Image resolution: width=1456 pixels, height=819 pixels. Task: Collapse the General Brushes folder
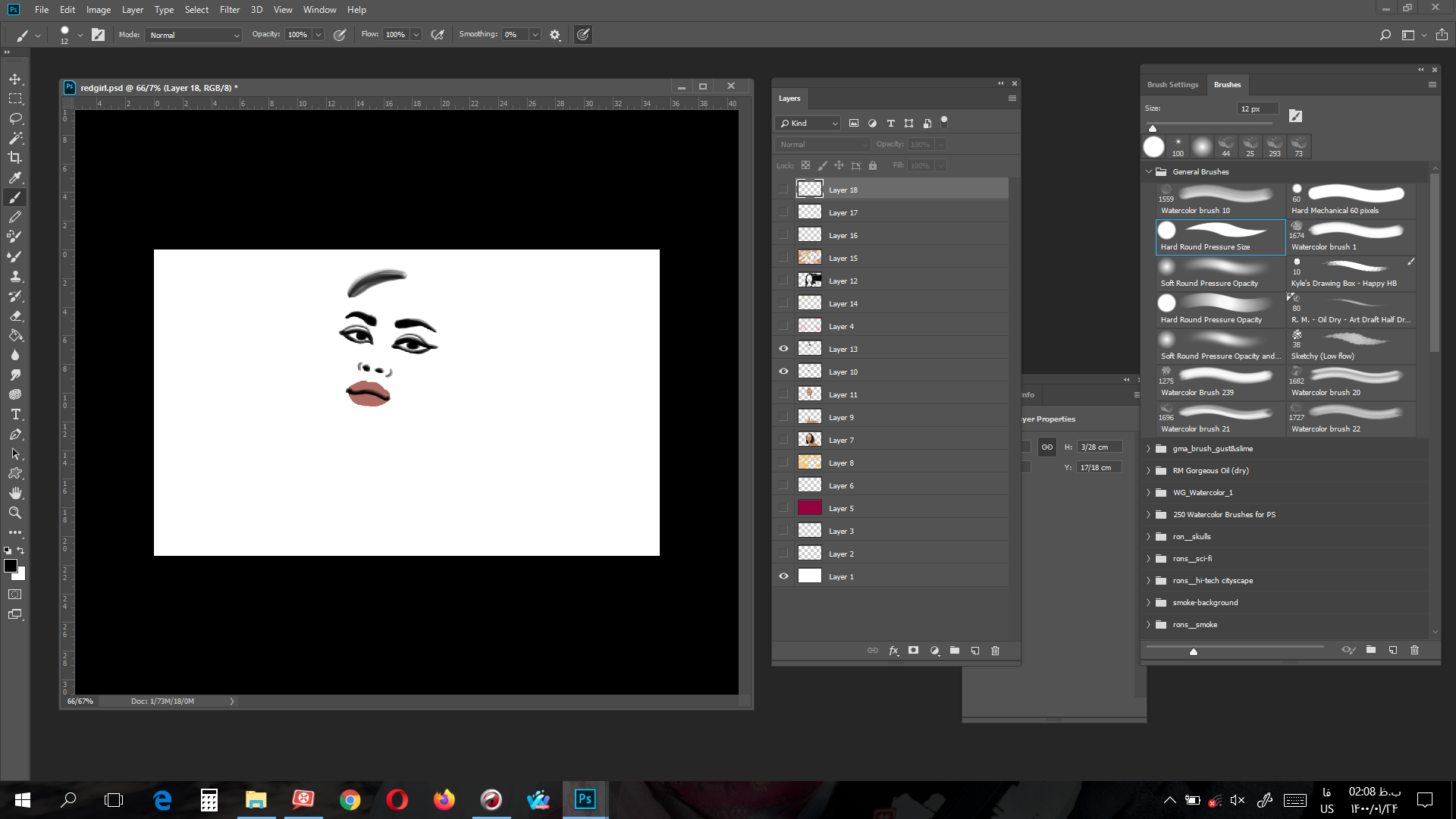[1149, 171]
